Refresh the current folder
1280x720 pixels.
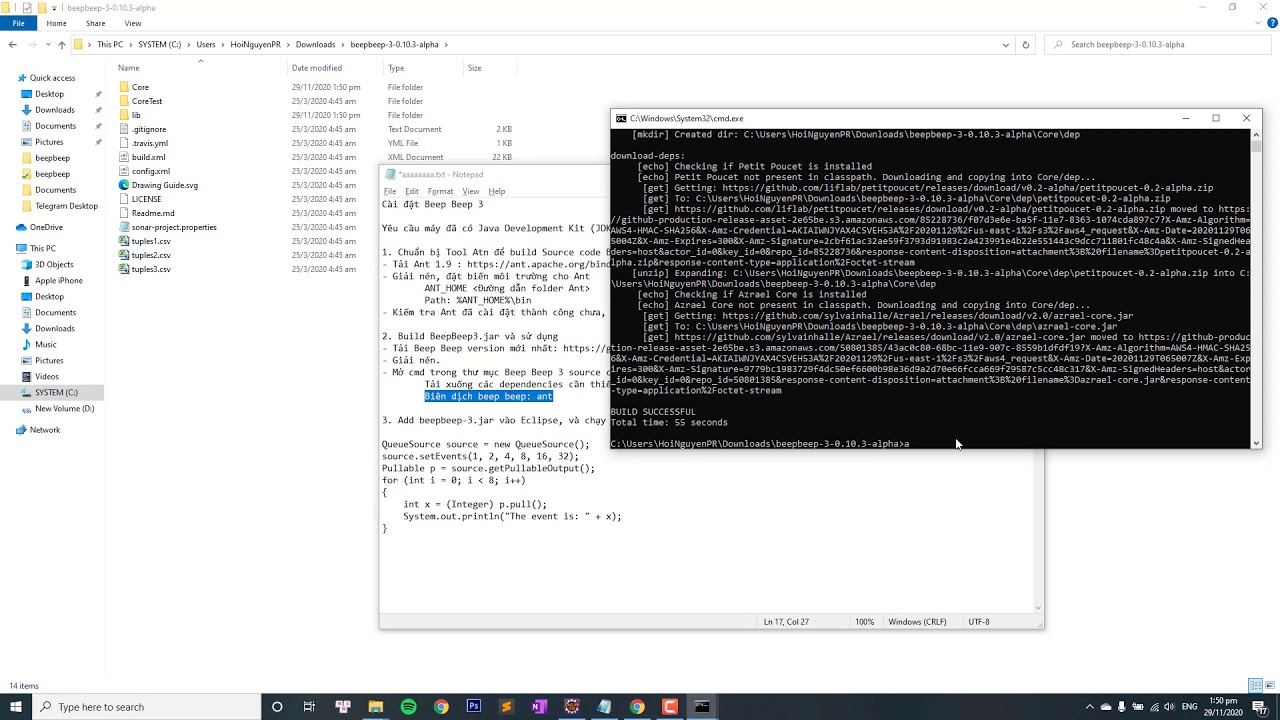[x=1025, y=45]
